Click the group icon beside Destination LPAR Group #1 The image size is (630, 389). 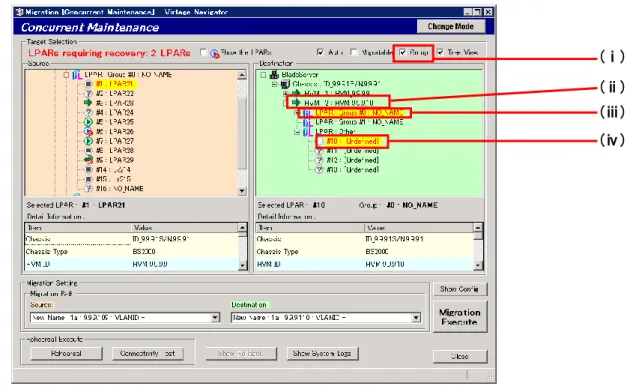click(308, 122)
